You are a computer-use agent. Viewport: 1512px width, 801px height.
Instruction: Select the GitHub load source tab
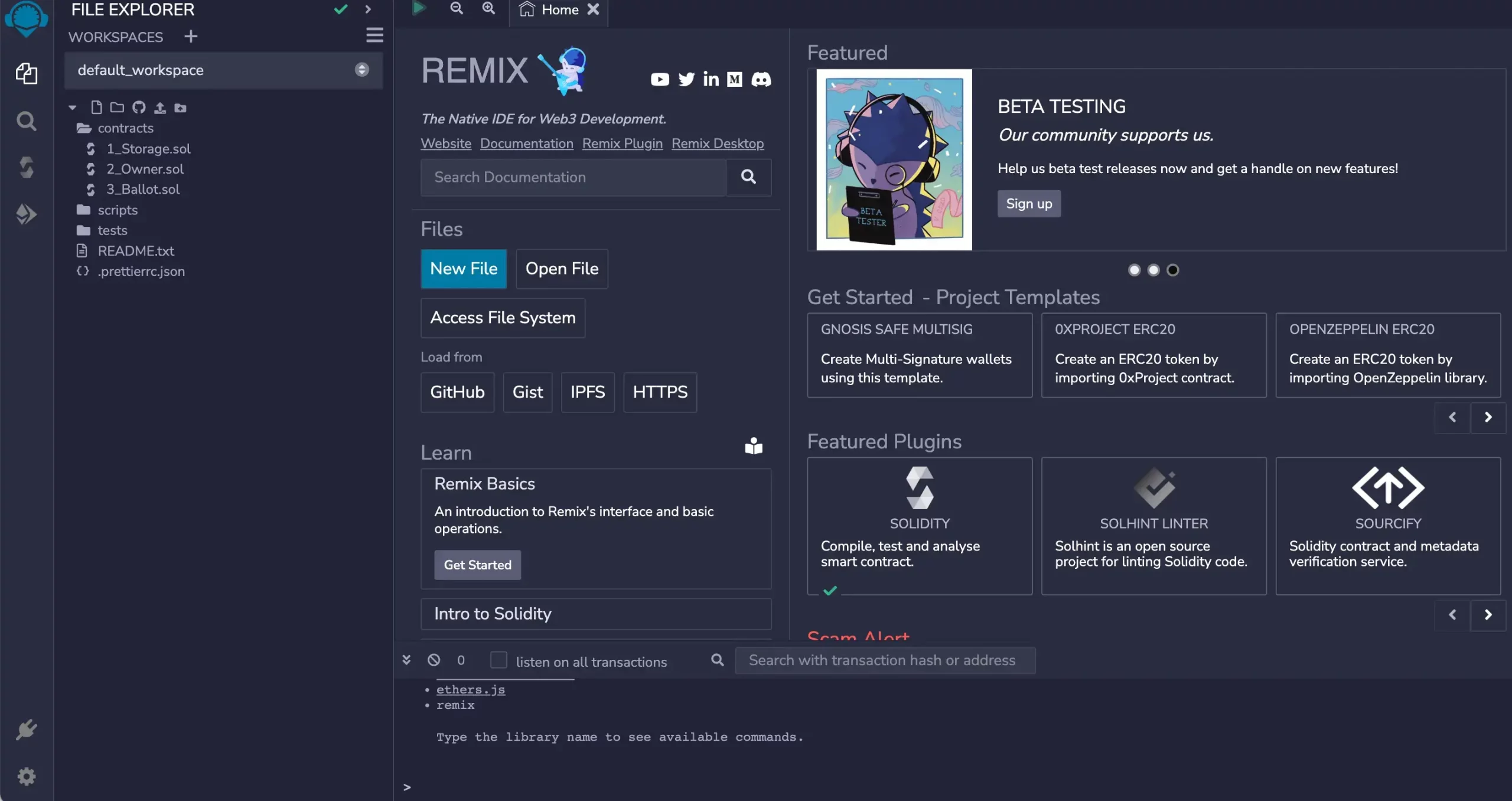(457, 391)
